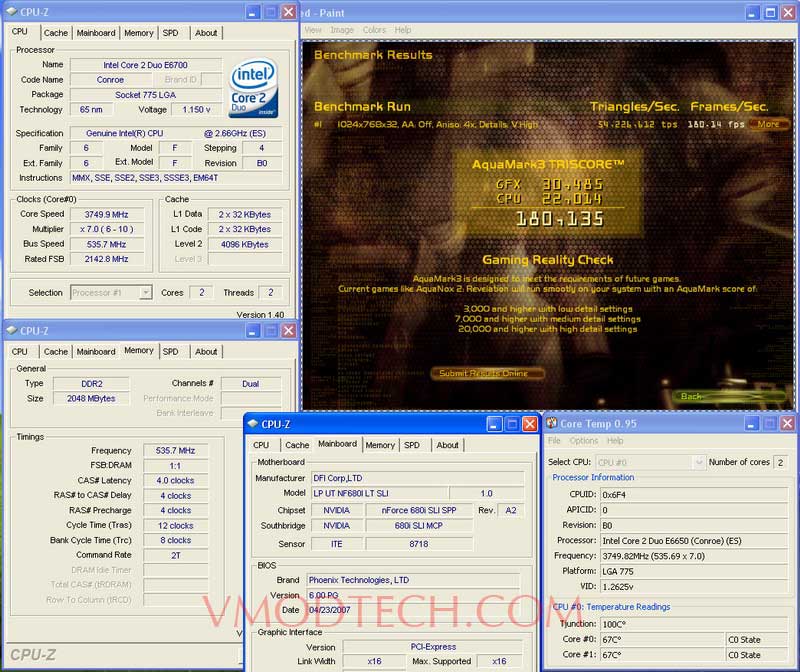Screen dimensions: 800x672
Task: Click the Multiplier value x 7.0
Action: coord(107,229)
